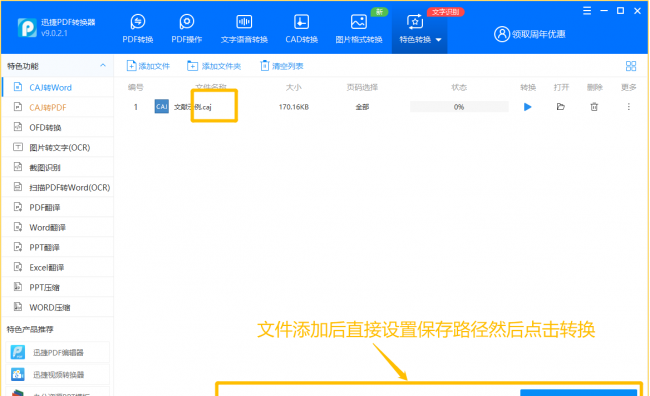Open the hamburger main menu icon
Viewport: 650px width, 396px height.
587,11
